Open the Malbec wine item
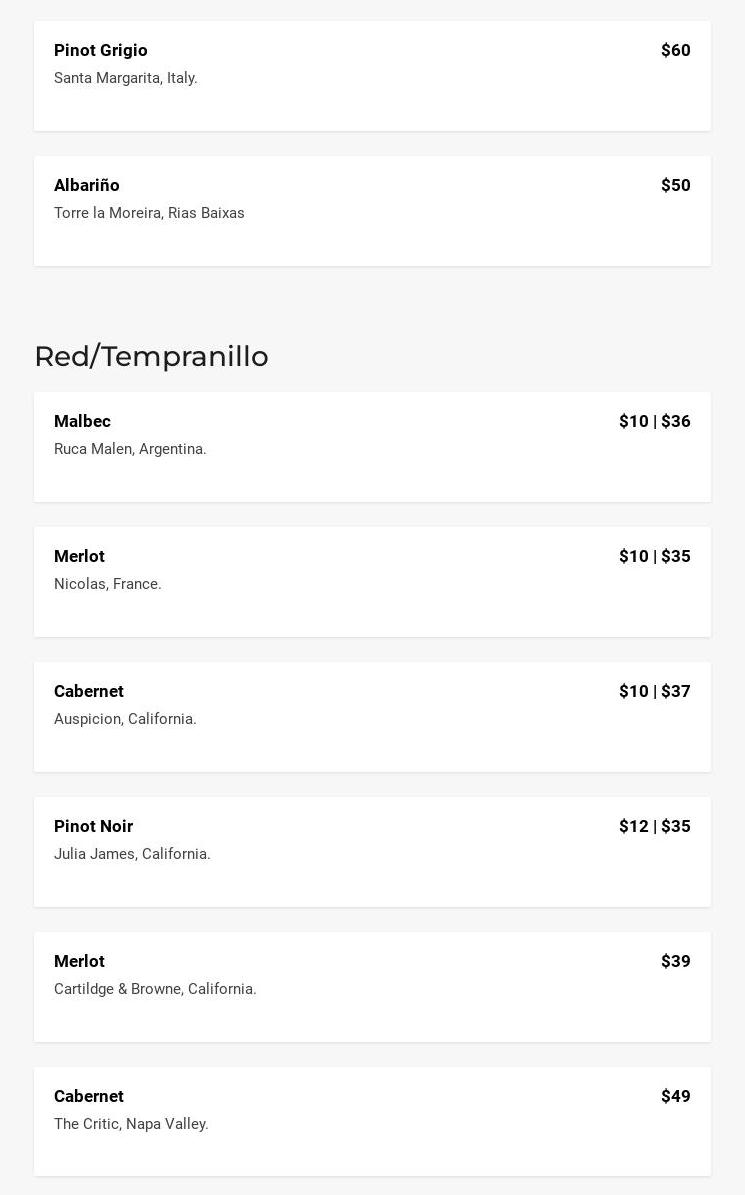Screen dimensions: 745x1195 [x=82, y=421]
